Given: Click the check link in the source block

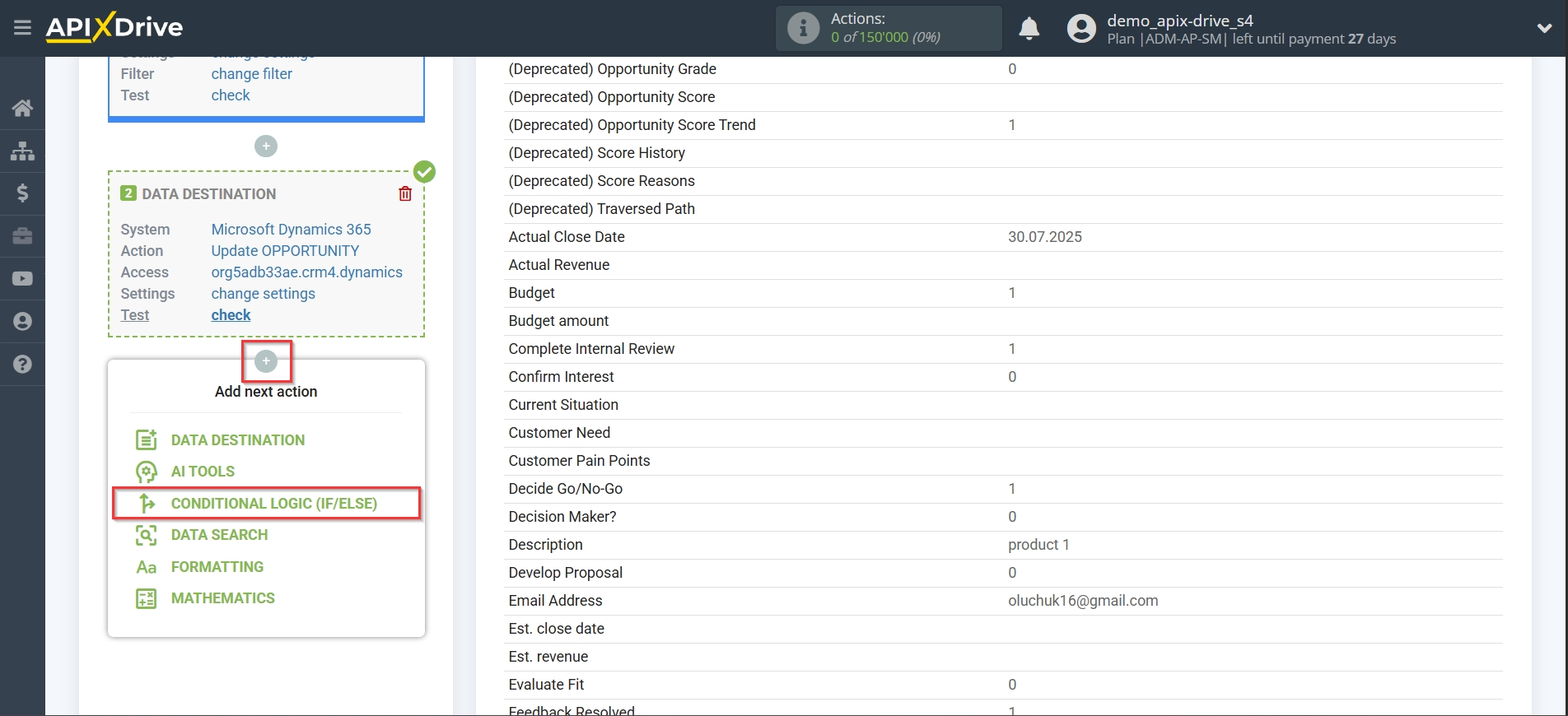Looking at the screenshot, I should (x=231, y=95).
